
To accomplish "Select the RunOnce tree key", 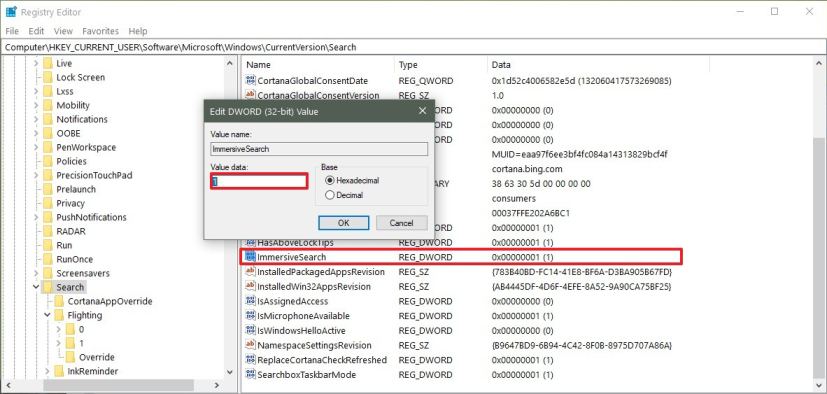I will coord(74,259).
